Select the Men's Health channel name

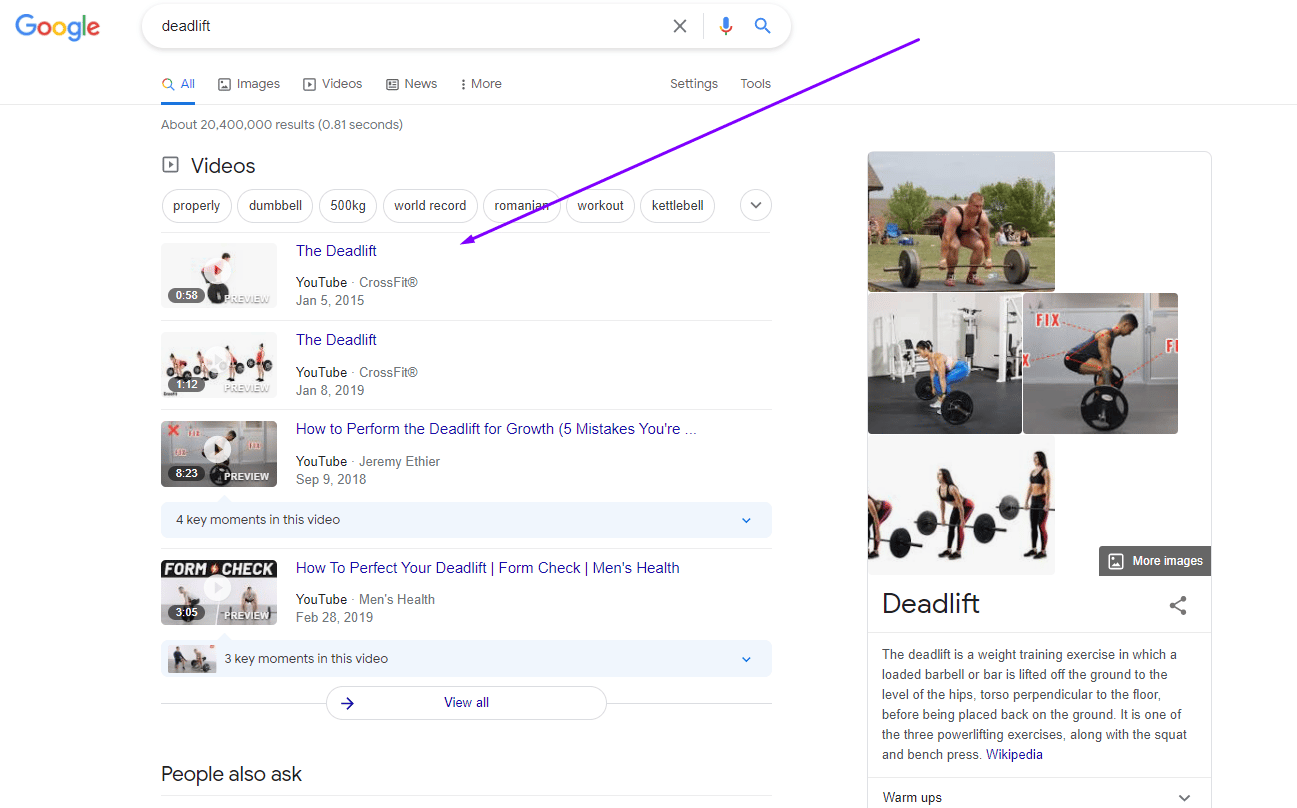pos(397,600)
